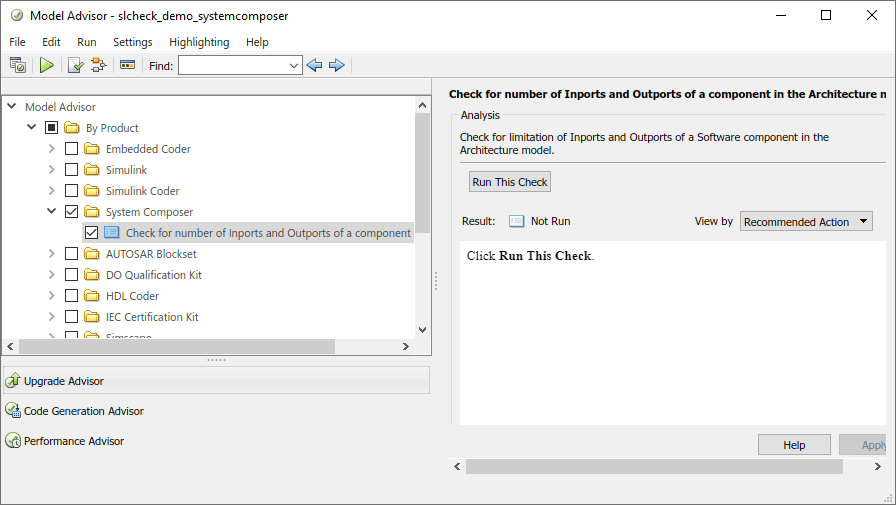Open the File menu
Viewport: 896px width, 505px height.
(17, 42)
